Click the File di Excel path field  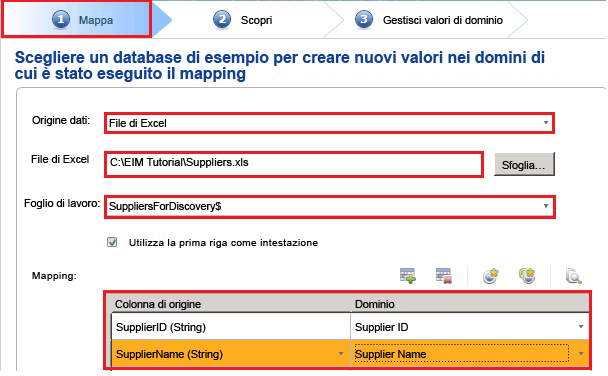294,164
